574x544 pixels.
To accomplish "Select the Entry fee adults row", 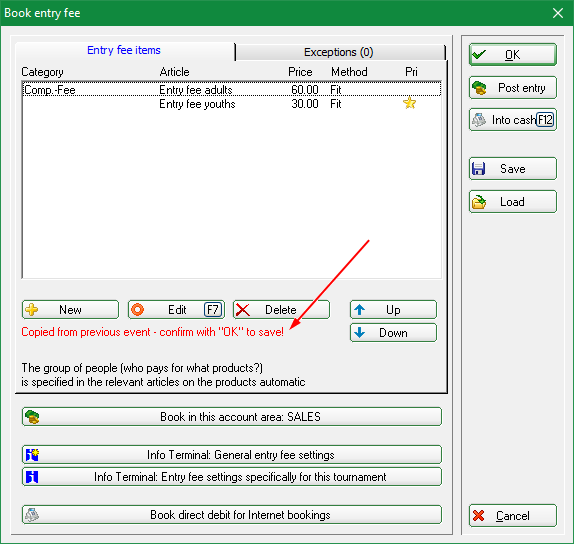I will [232, 90].
